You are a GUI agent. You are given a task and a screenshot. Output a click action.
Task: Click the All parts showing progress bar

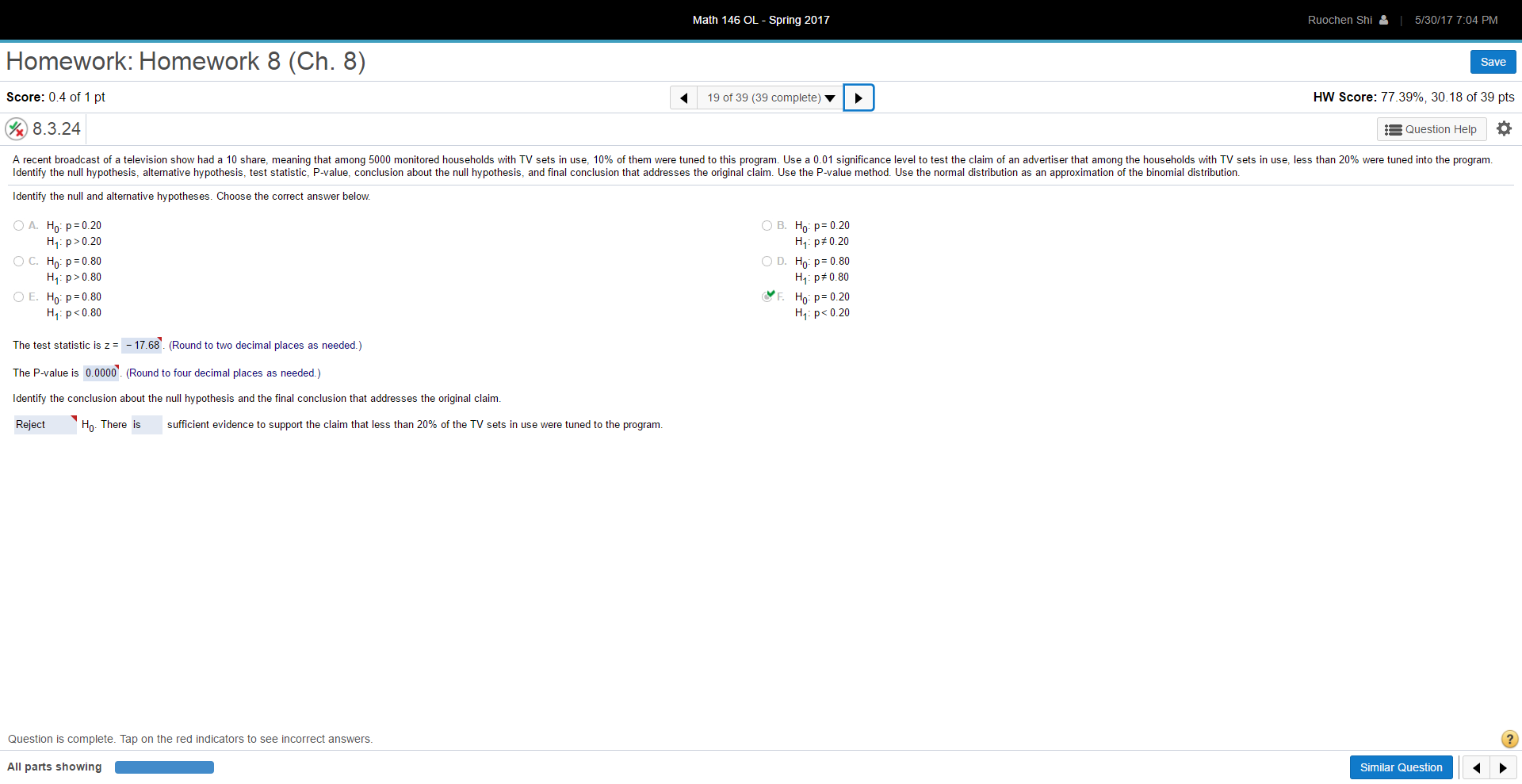tap(163, 767)
